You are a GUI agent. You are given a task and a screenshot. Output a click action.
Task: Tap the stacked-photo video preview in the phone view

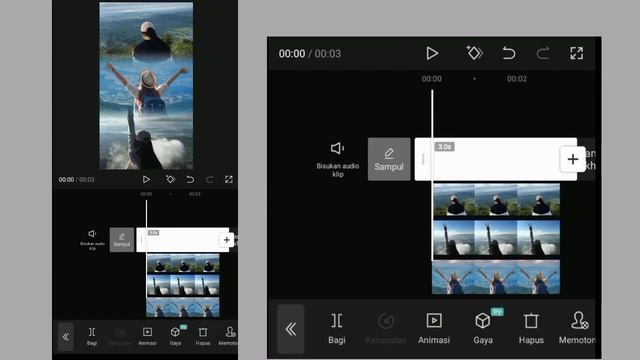click(x=146, y=86)
